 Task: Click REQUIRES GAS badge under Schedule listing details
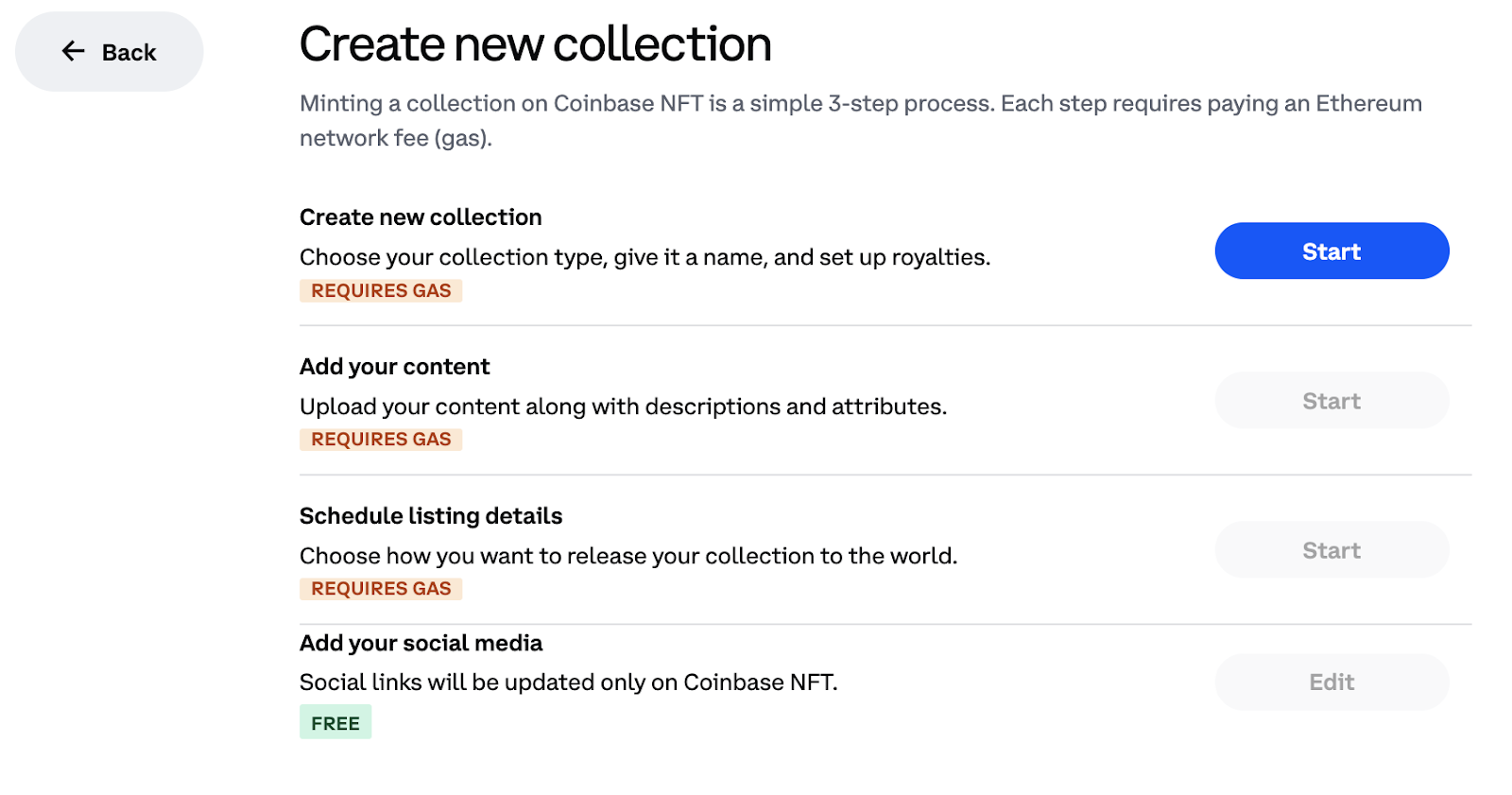[381, 588]
